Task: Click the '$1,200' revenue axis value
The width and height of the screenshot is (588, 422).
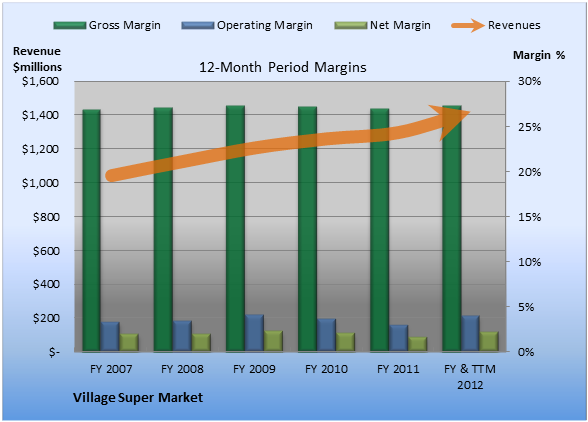Action: (x=40, y=149)
